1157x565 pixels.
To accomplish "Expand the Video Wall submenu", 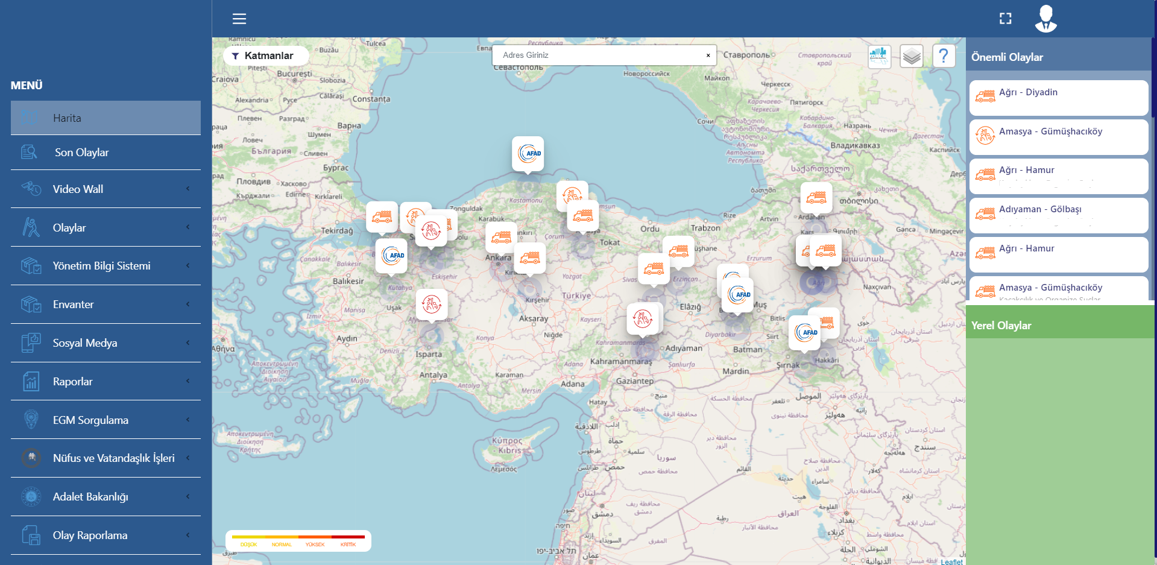I will pyautogui.click(x=105, y=189).
